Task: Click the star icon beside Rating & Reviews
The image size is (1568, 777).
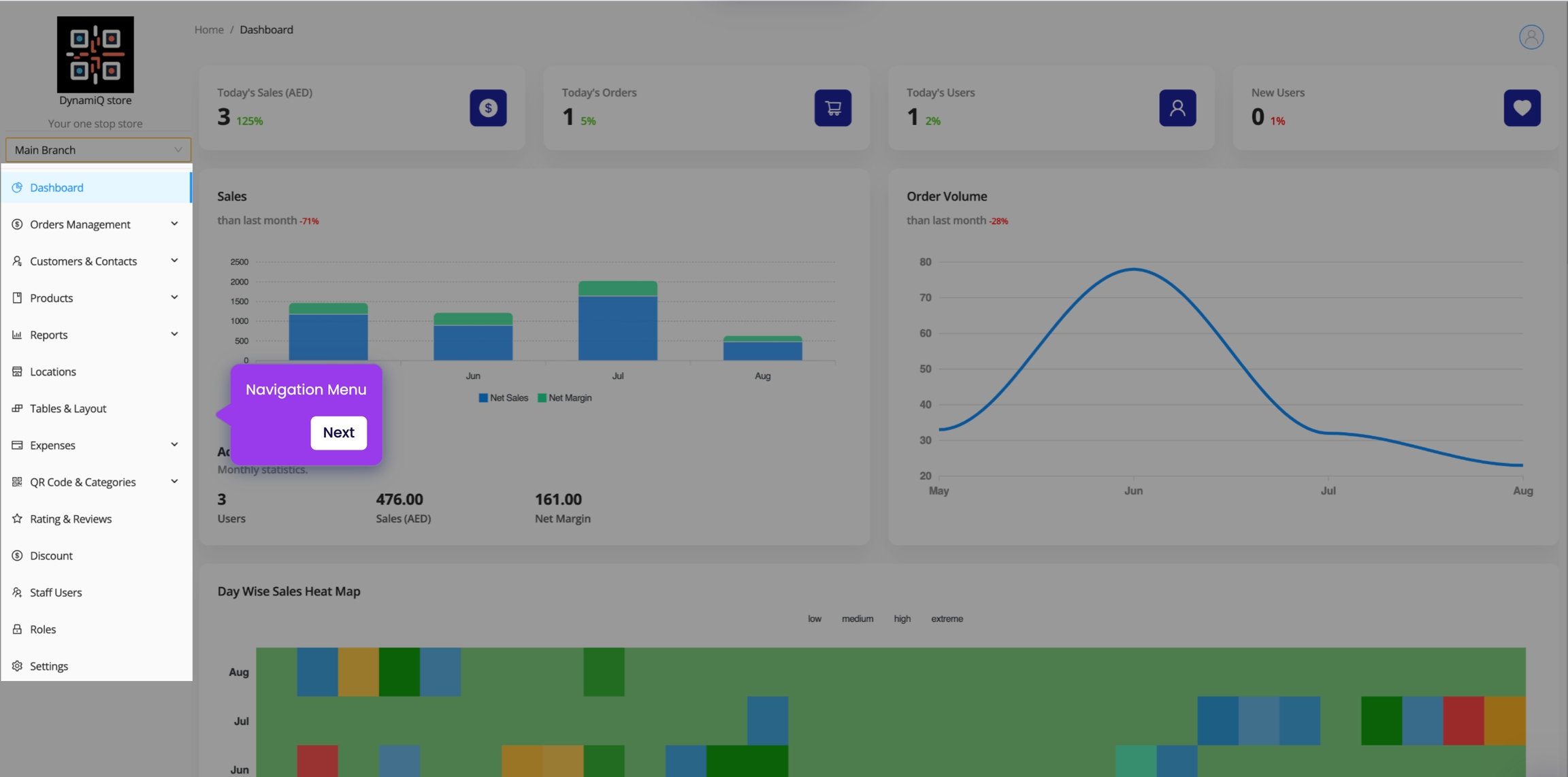Action: 17,518
